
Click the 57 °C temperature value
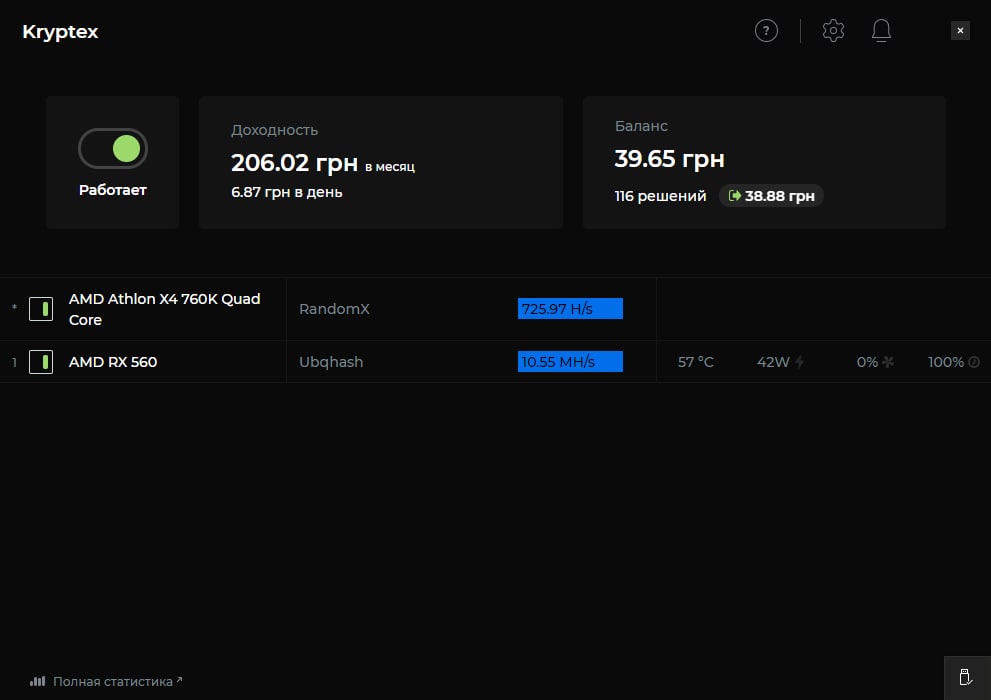[x=696, y=362]
